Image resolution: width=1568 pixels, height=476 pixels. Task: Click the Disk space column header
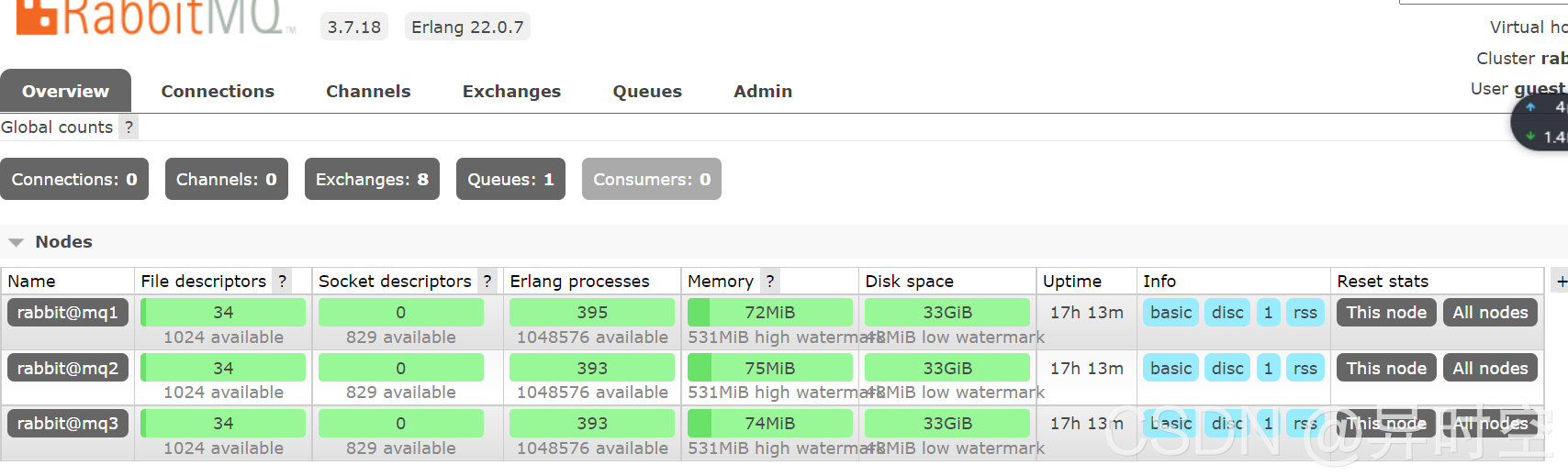click(x=909, y=282)
